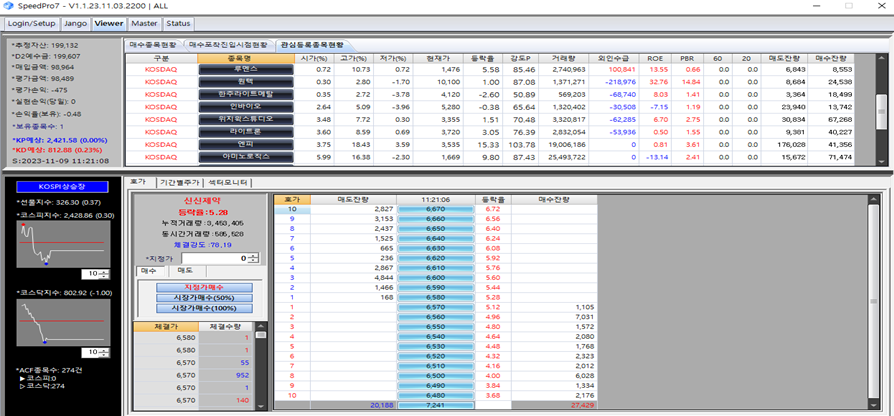
Task: Switch to the Jango tab
Action: pyautogui.click(x=75, y=23)
